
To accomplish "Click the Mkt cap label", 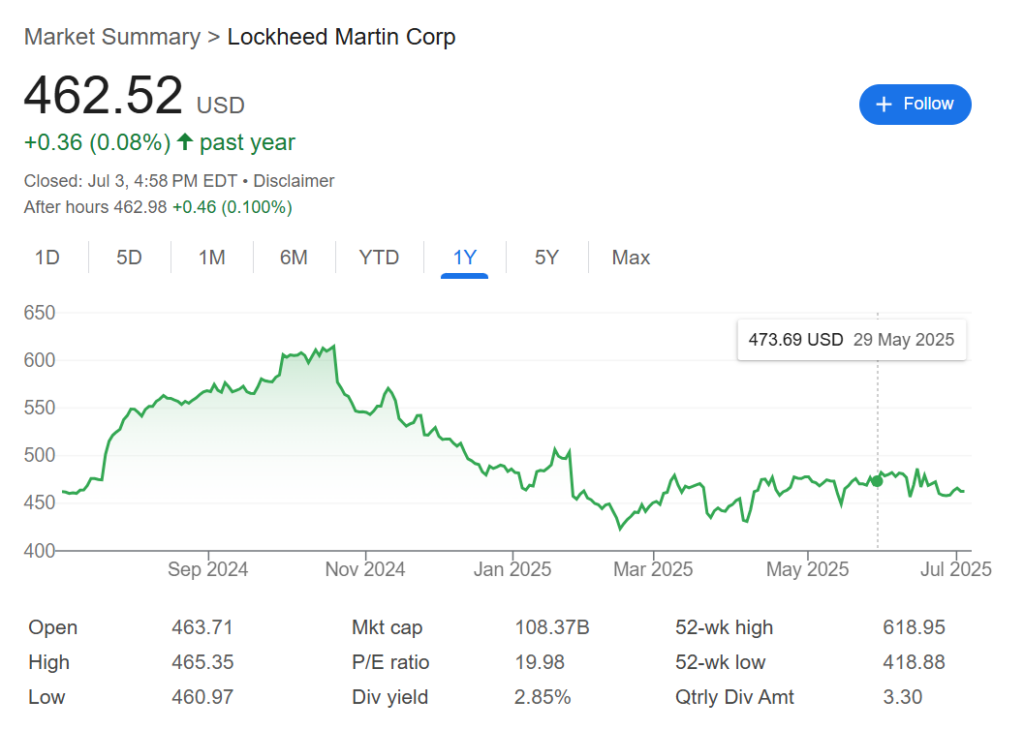I will pos(387,627).
